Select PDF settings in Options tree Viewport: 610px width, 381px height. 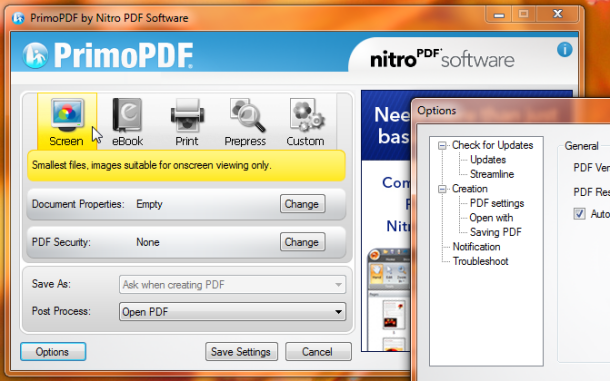point(496,203)
